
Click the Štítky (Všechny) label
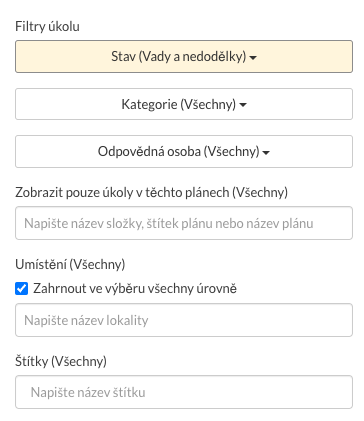coord(61,361)
